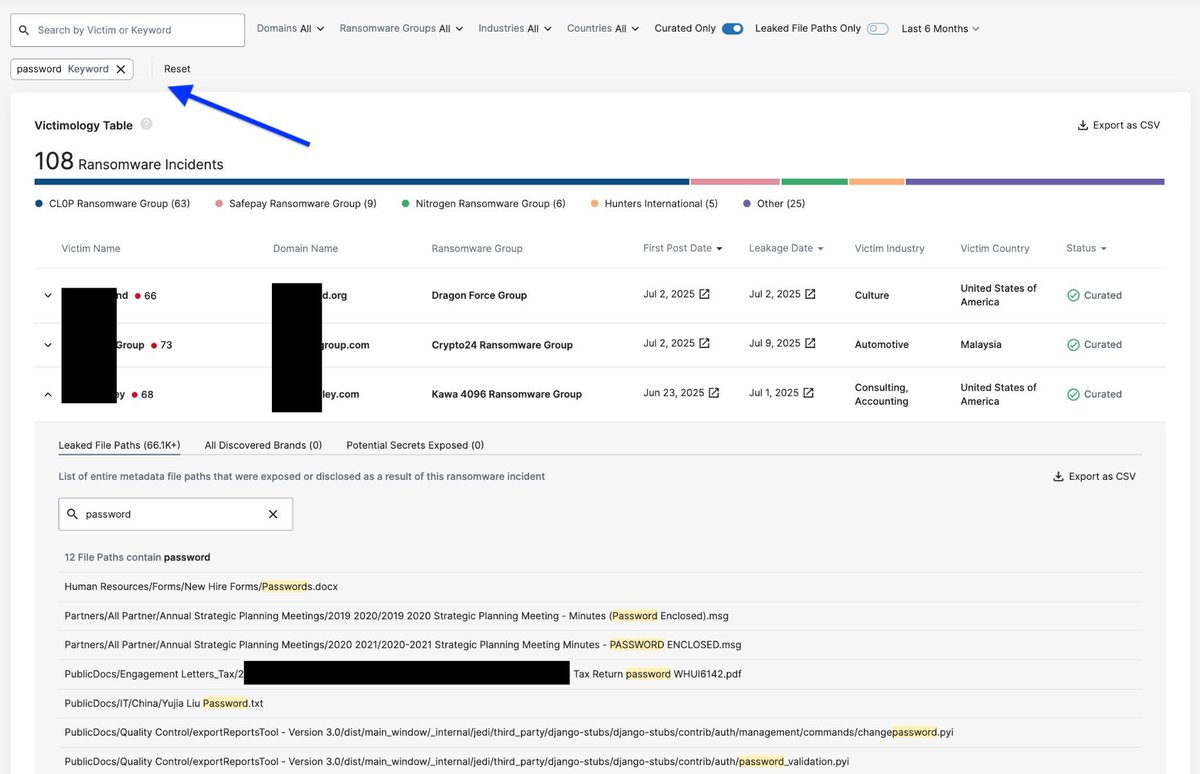Select the Tax Return password WHUI6142.pdf path
The height and width of the screenshot is (774, 1200).
(x=600, y=674)
